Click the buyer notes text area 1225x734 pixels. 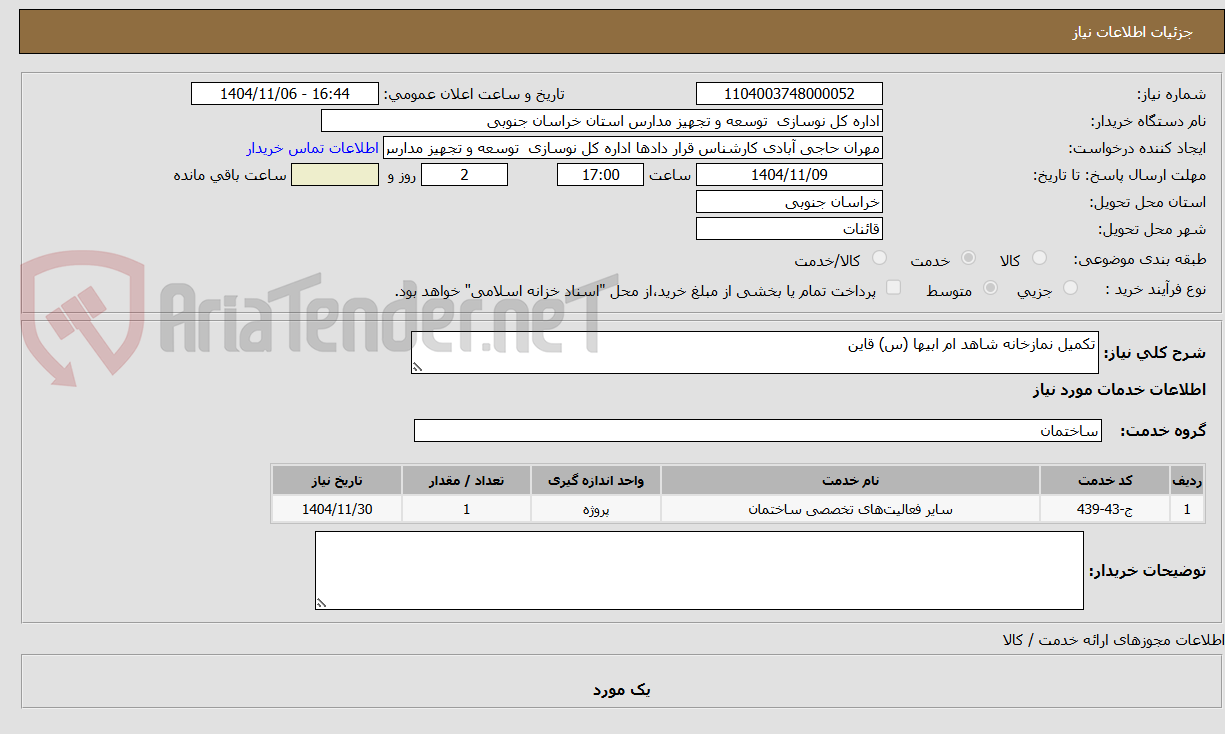(x=699, y=571)
